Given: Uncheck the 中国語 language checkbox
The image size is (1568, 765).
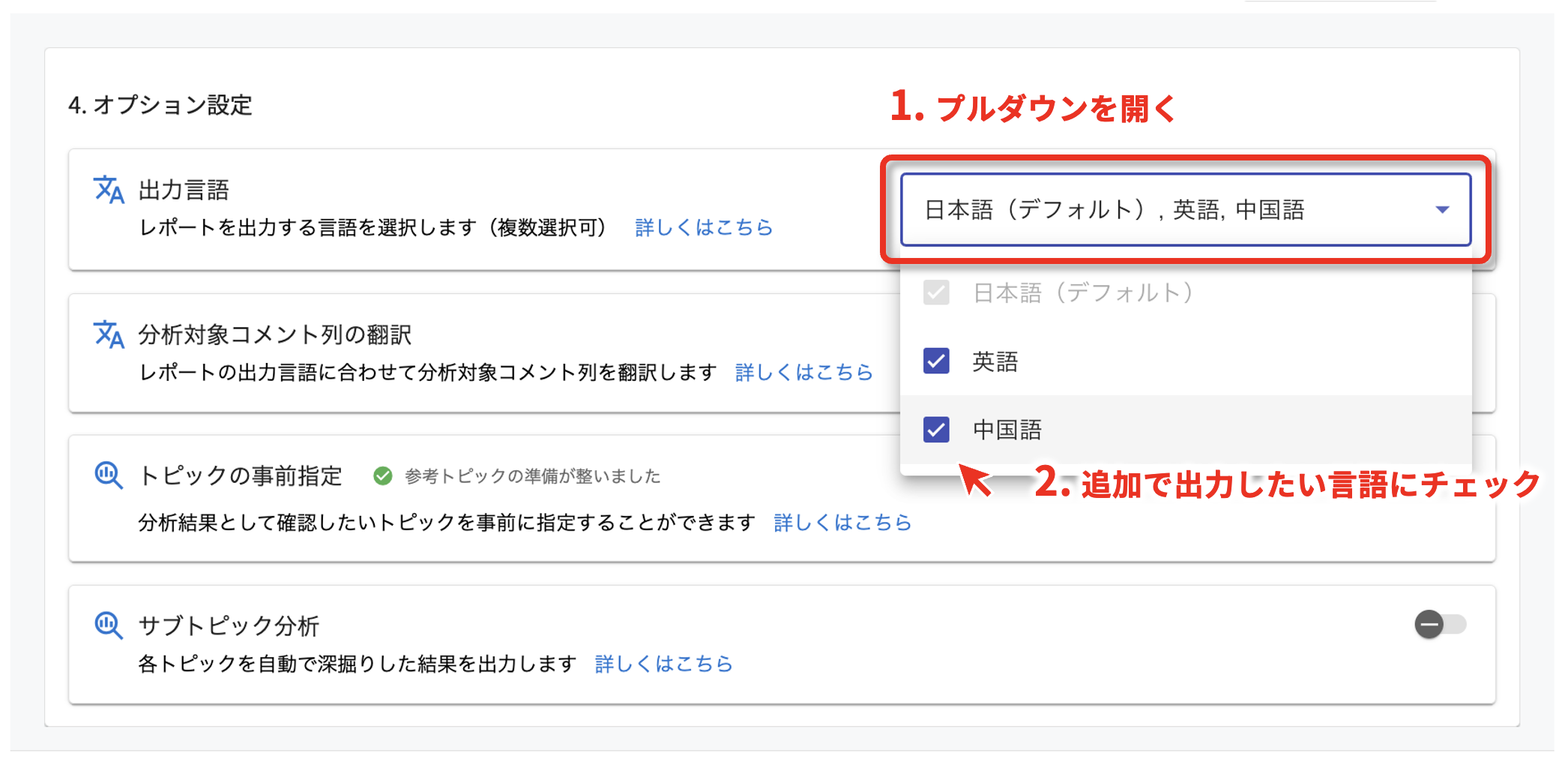Looking at the screenshot, I should (936, 430).
